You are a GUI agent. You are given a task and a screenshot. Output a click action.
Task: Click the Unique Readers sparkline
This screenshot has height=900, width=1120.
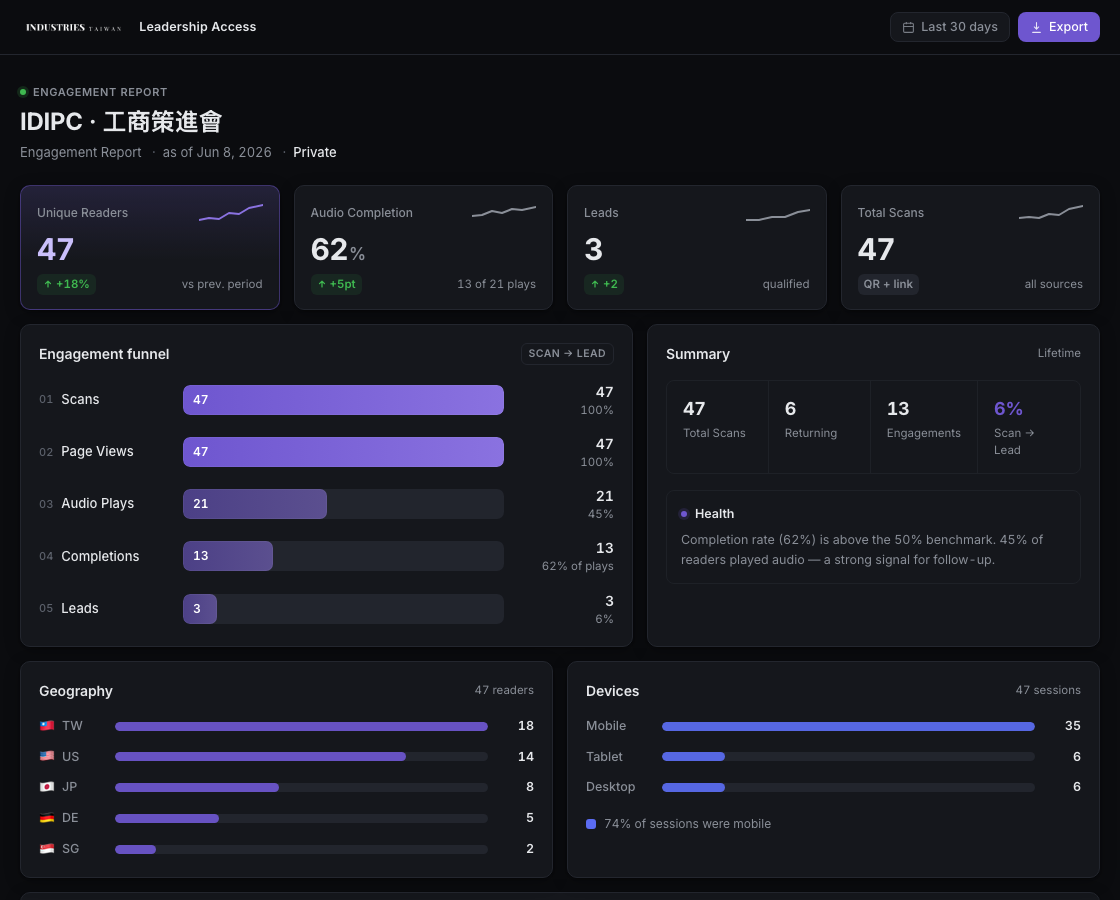click(231, 212)
